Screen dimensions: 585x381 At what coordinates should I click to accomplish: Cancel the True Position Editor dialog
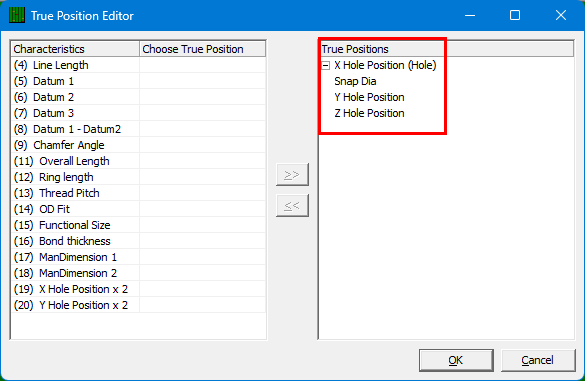[x=538, y=360]
